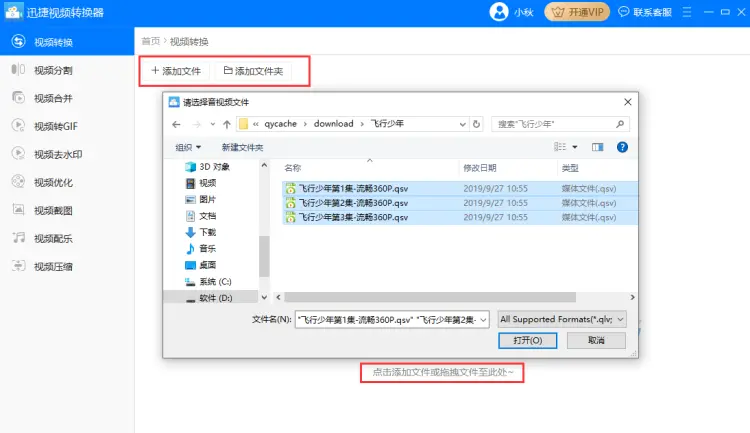Viewport: 750px width, 433px height.
Task: Select 系统 (C:) drive
Action: point(209,281)
